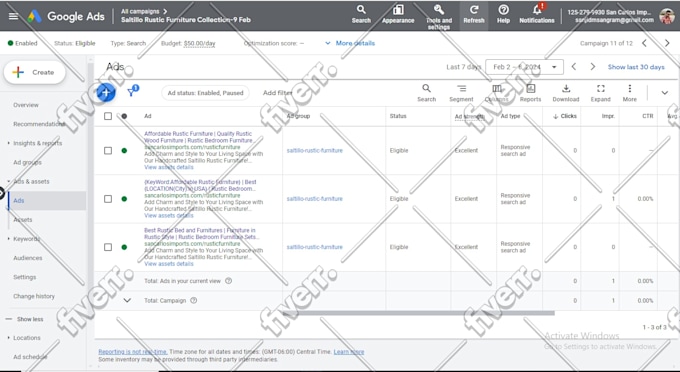Screen dimensions: 680x372
Task: View Notifications bell
Action: (x=537, y=14)
